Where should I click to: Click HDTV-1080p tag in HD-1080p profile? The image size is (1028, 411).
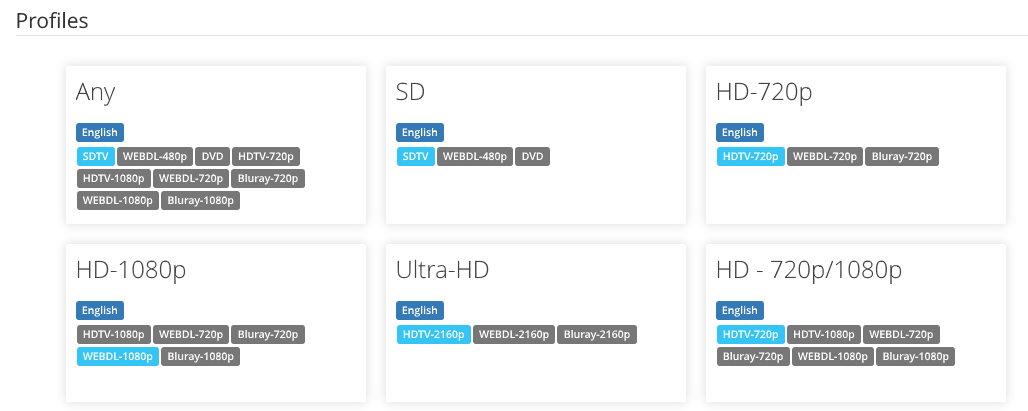tap(114, 335)
